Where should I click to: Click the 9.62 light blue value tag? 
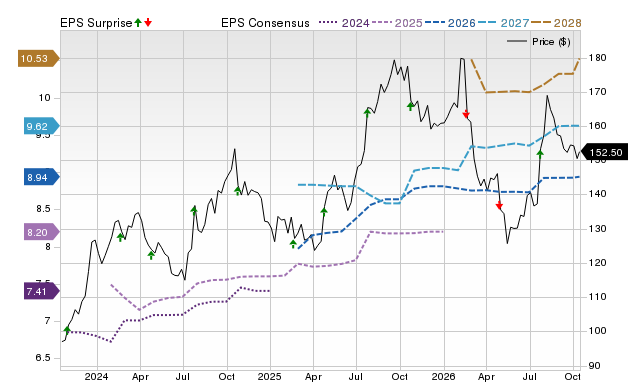[x=41, y=126]
